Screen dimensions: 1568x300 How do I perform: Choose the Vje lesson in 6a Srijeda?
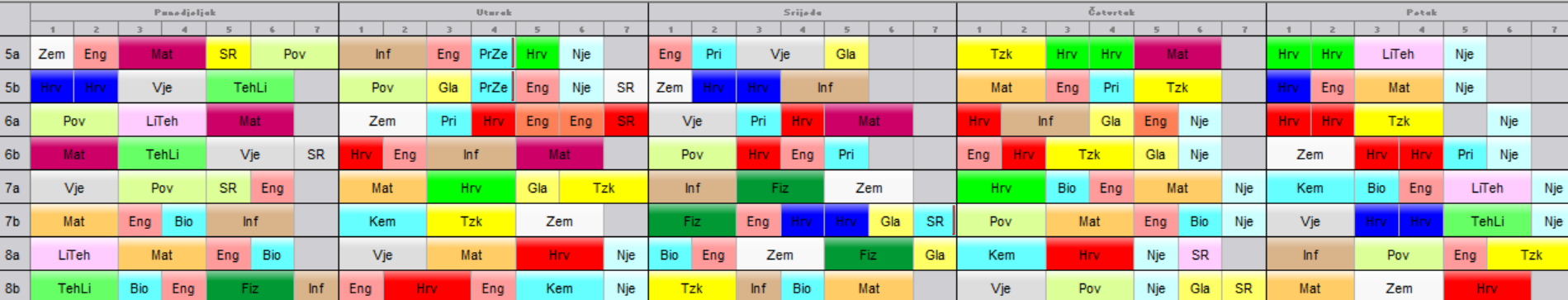click(693, 121)
